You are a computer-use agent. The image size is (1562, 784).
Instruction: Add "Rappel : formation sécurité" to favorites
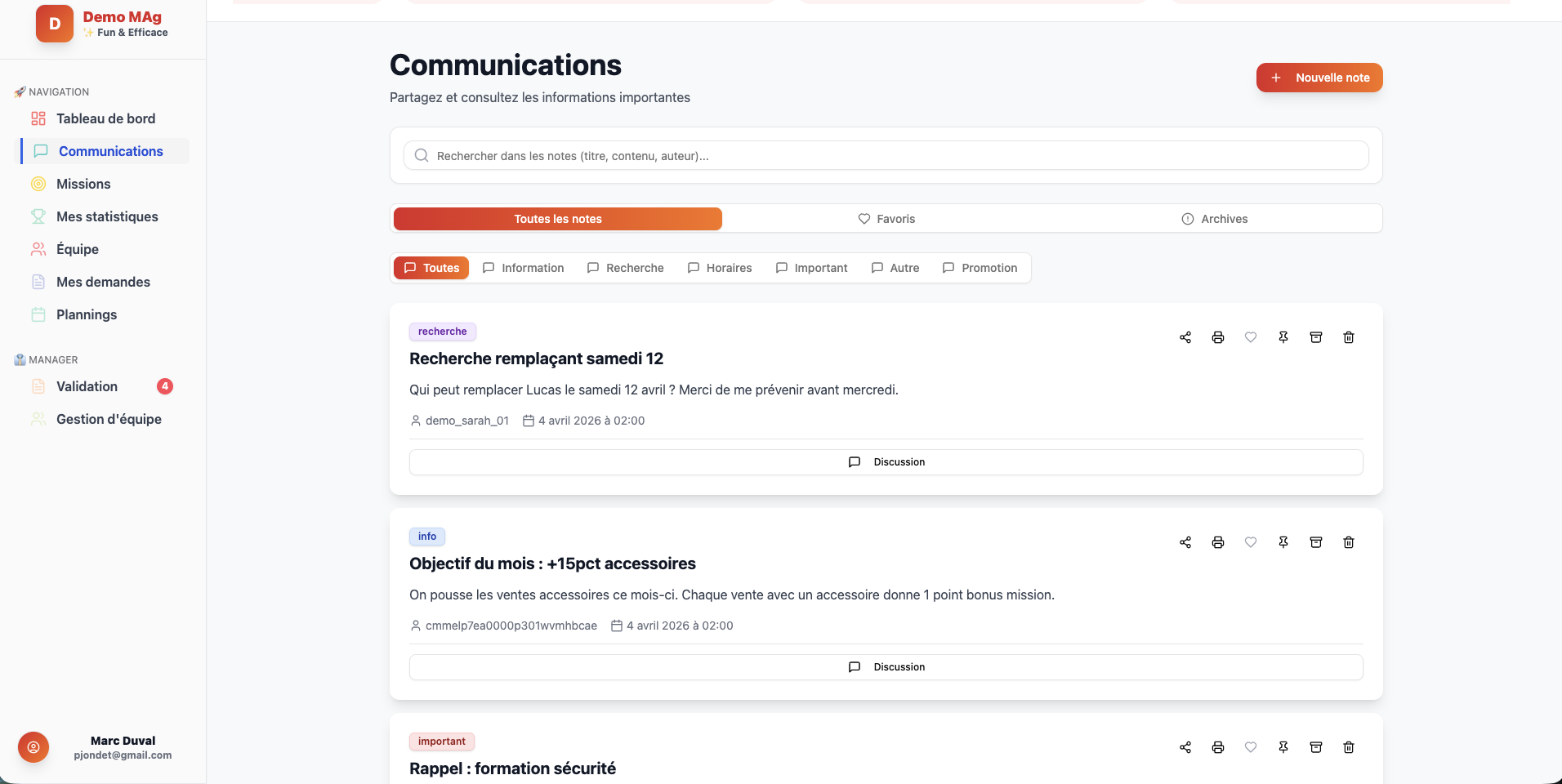pyautogui.click(x=1251, y=747)
